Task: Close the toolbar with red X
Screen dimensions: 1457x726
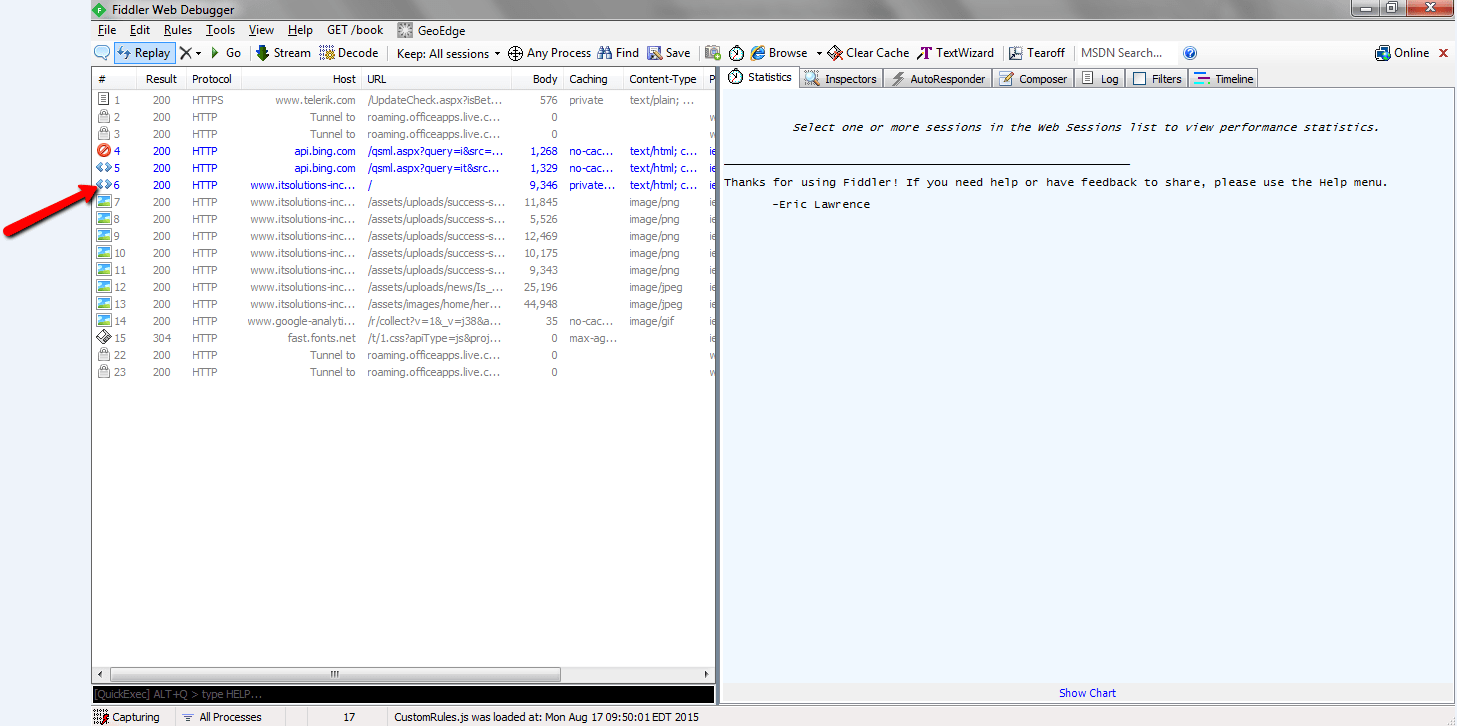Action: click(x=1443, y=53)
